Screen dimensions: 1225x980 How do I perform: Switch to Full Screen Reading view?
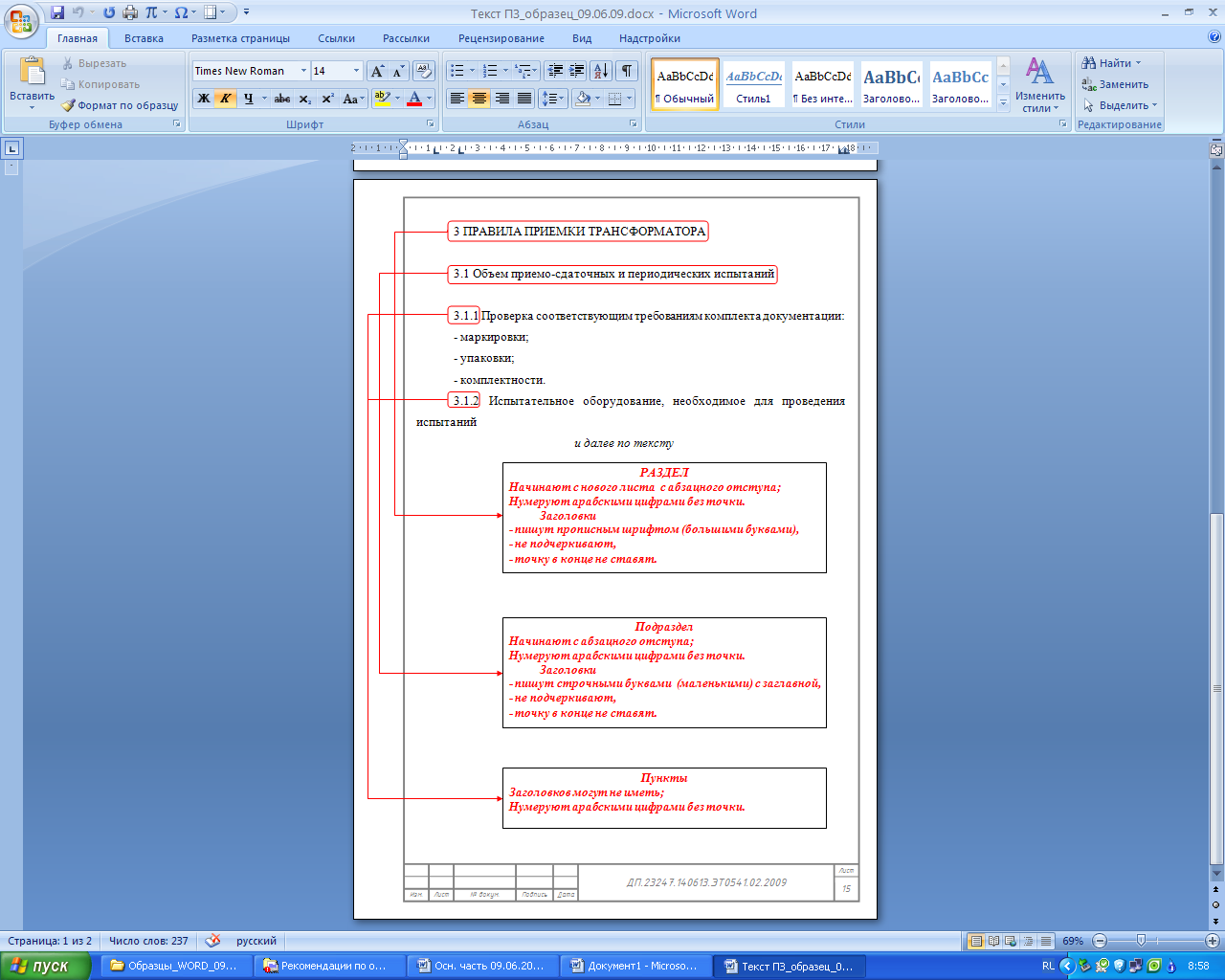point(993,941)
